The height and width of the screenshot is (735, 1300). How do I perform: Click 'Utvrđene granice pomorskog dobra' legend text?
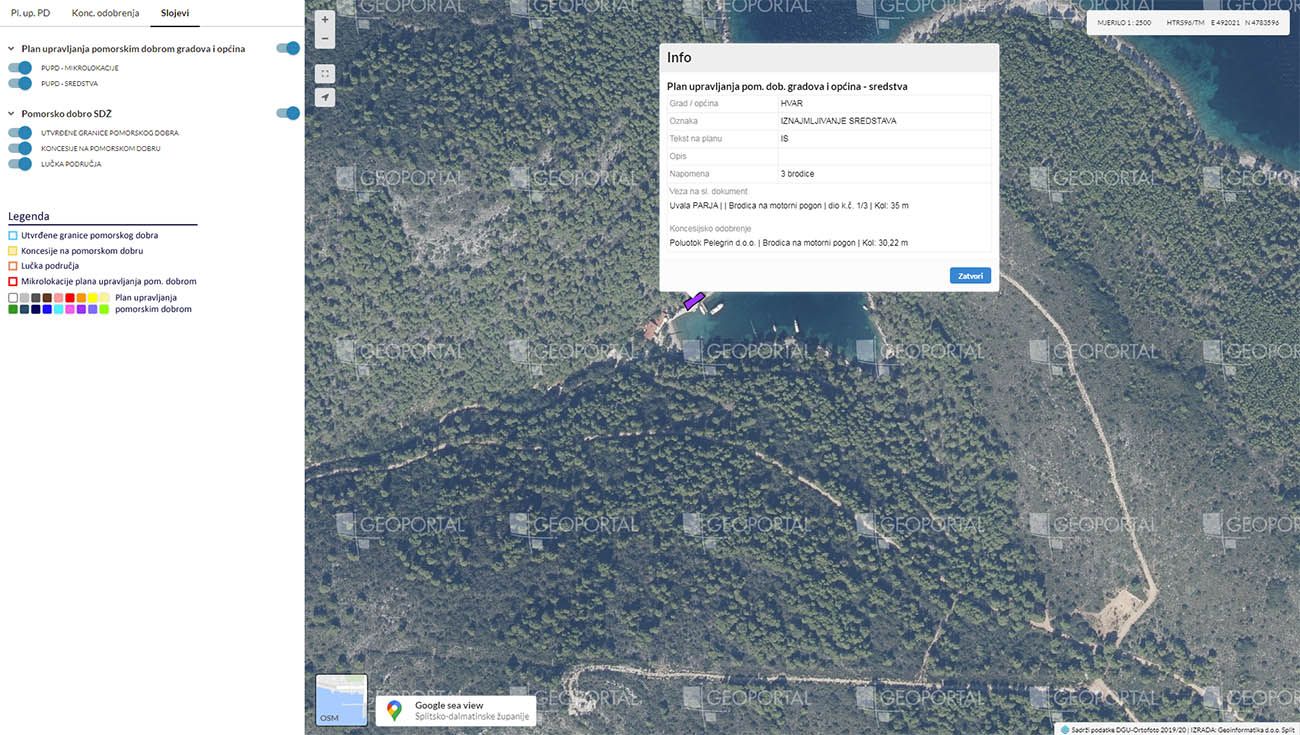(90, 236)
